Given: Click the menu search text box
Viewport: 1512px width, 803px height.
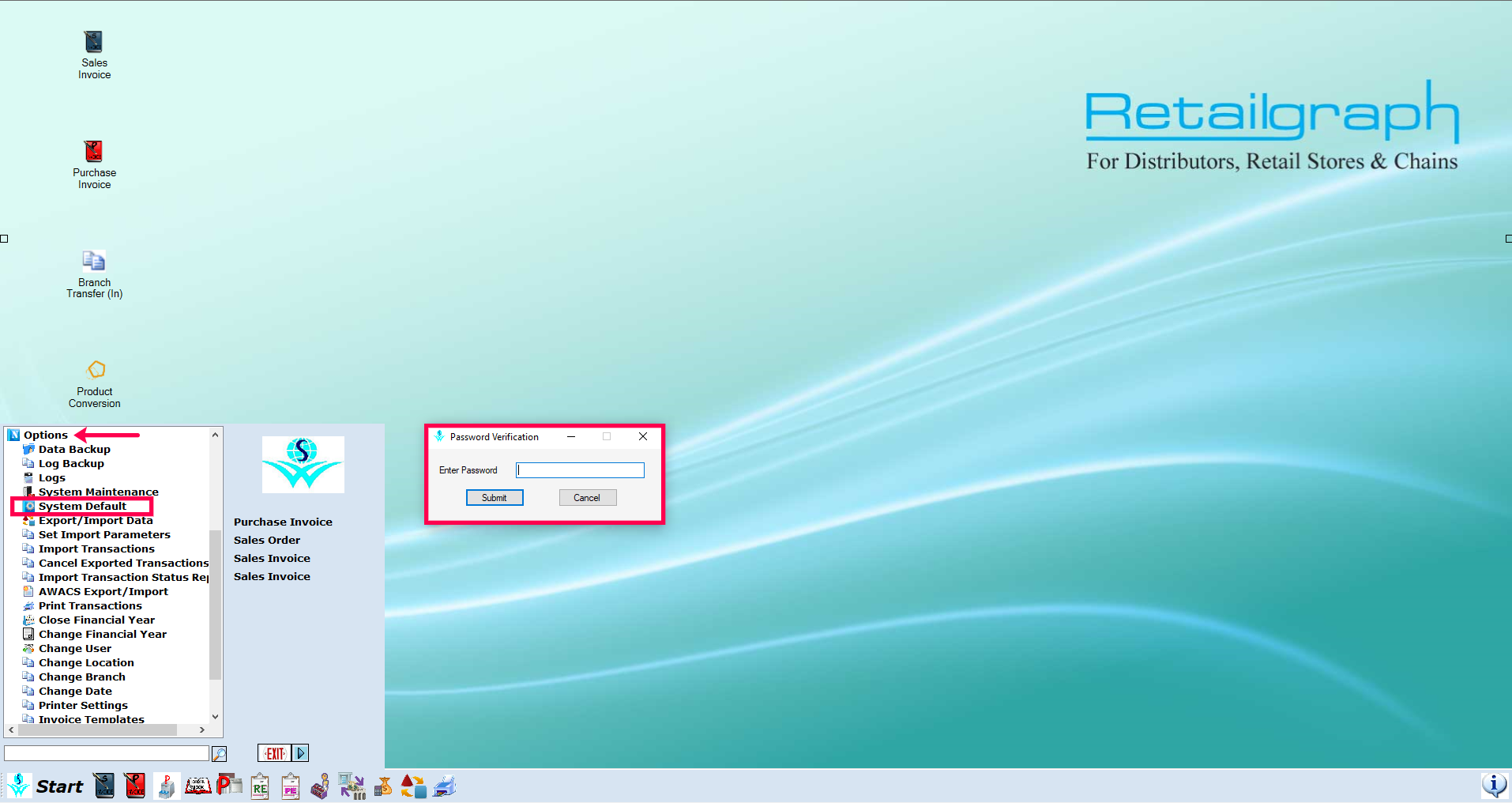Looking at the screenshot, I should (x=107, y=753).
